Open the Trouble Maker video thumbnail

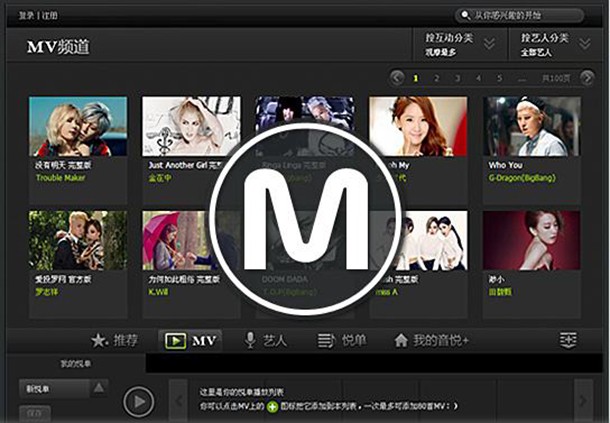click(78, 126)
